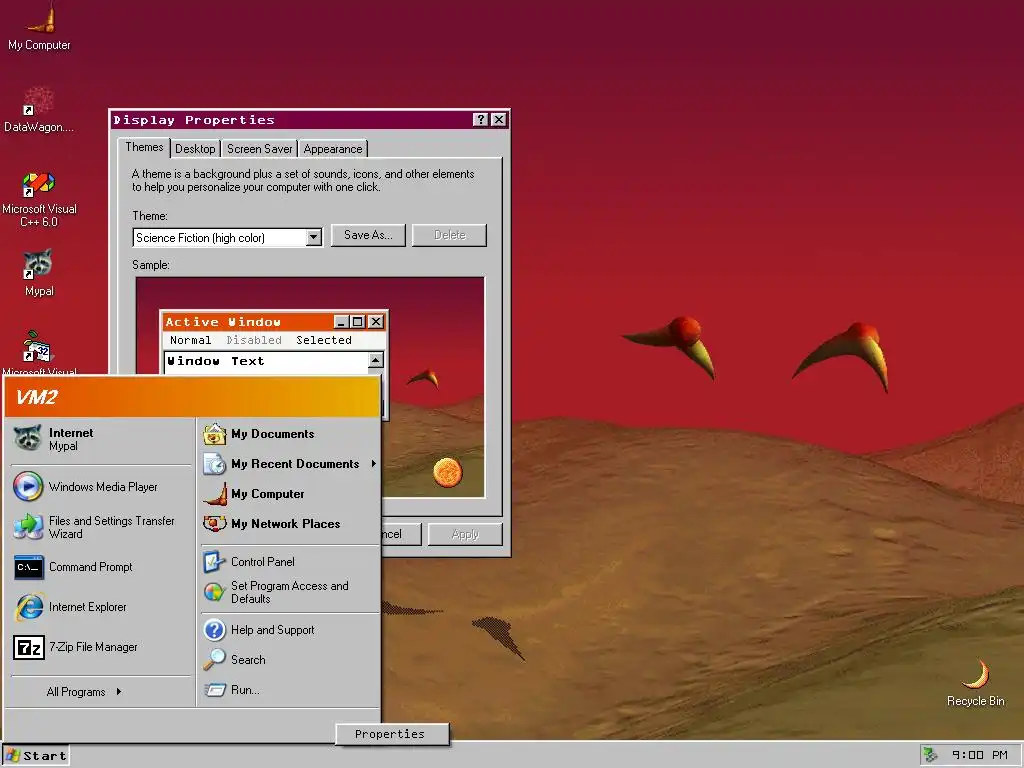Open My Computer desktop icon
The width and height of the screenshot is (1024, 768).
click(x=39, y=26)
